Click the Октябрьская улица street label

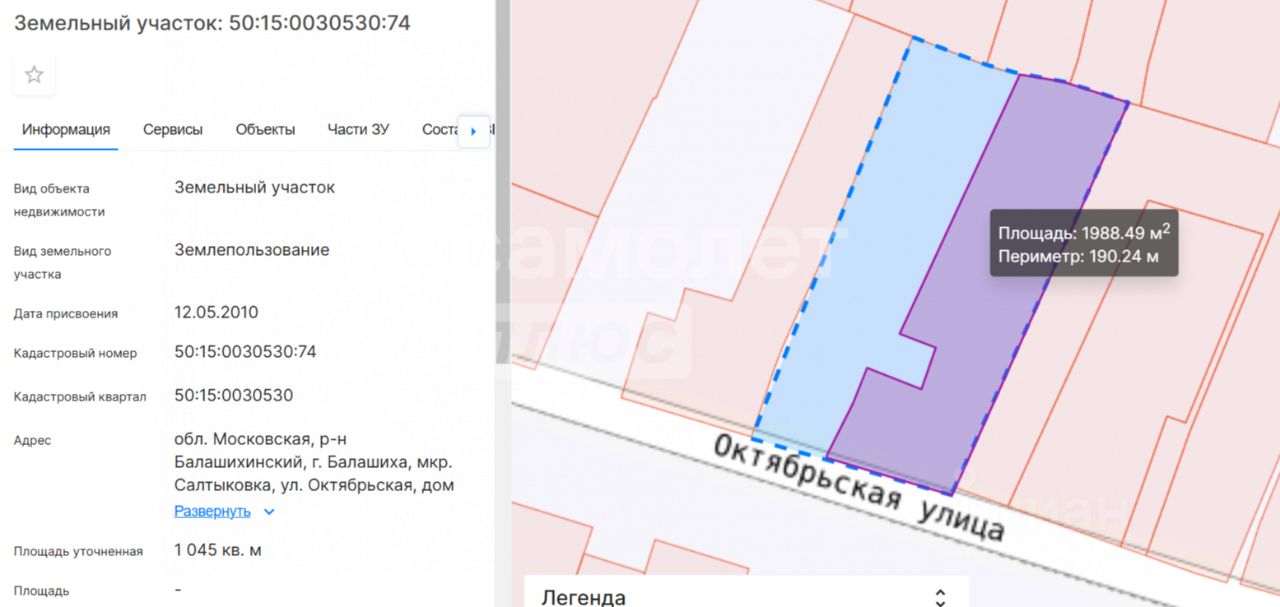[x=859, y=488]
